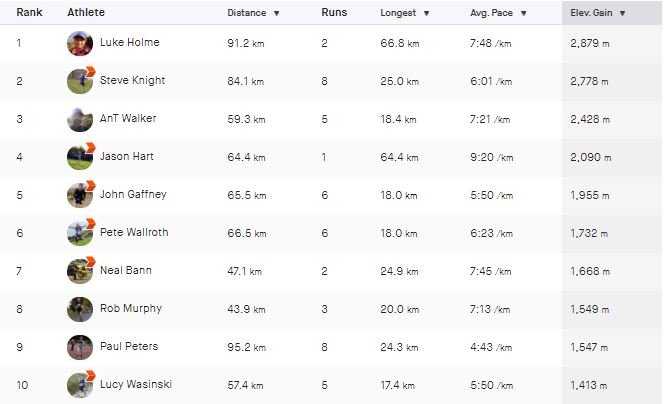Open Luke Holme's profile avatar

pos(80,43)
